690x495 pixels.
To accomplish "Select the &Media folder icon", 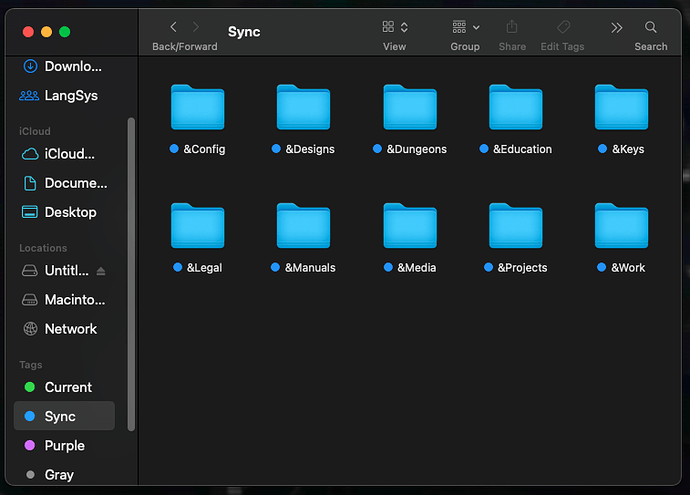I will [410, 226].
